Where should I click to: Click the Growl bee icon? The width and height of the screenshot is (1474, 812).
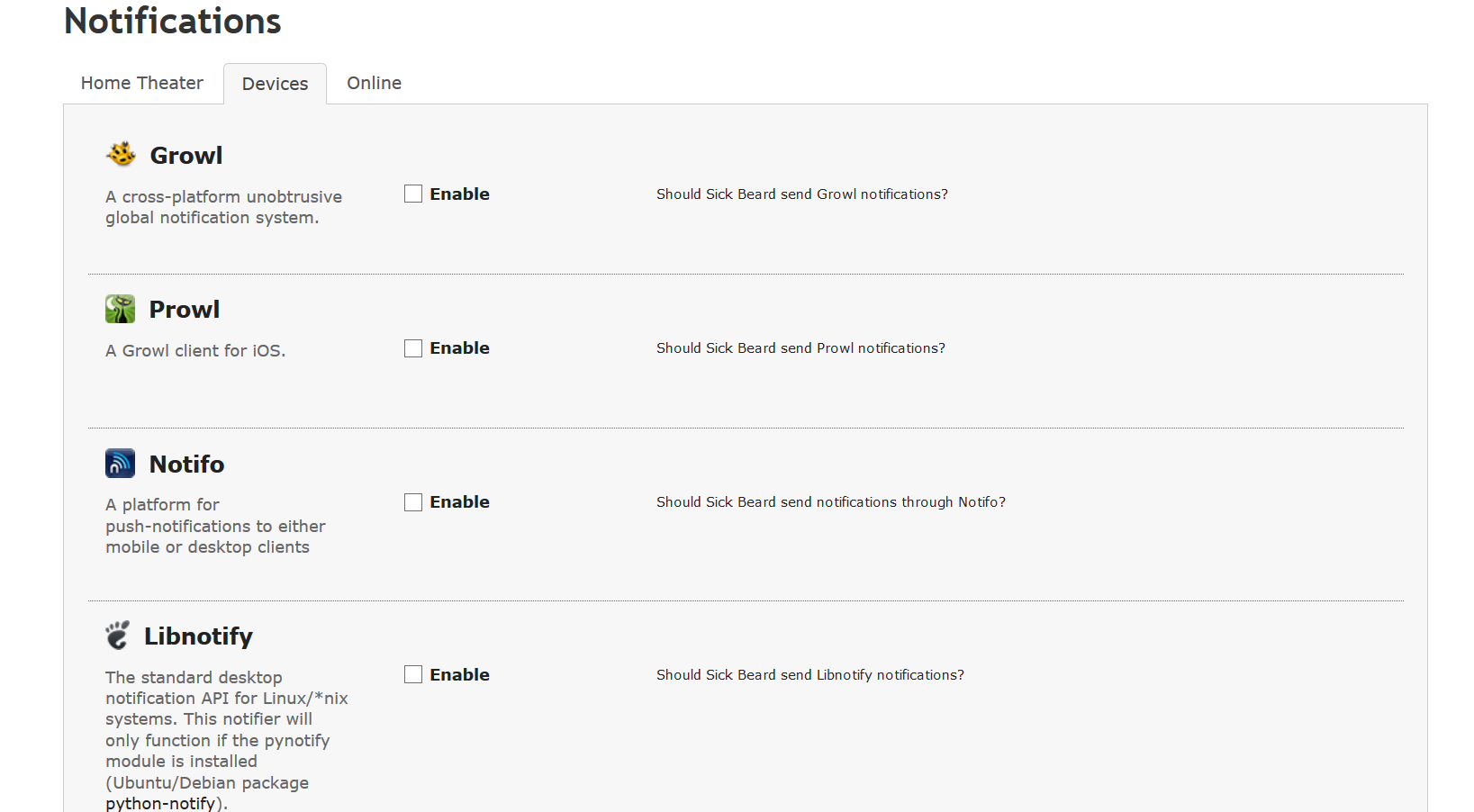(x=121, y=155)
